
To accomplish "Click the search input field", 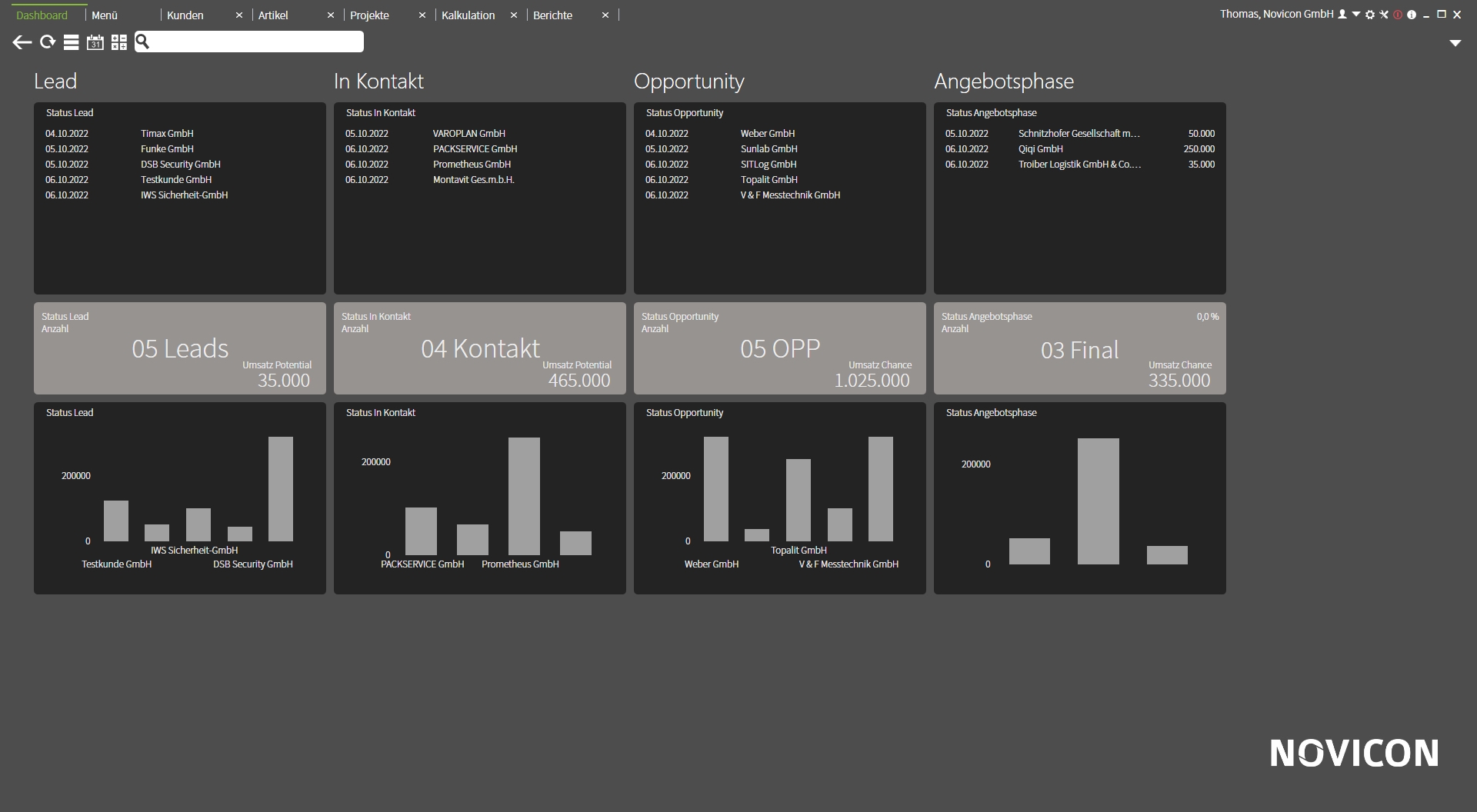I will [x=249, y=42].
